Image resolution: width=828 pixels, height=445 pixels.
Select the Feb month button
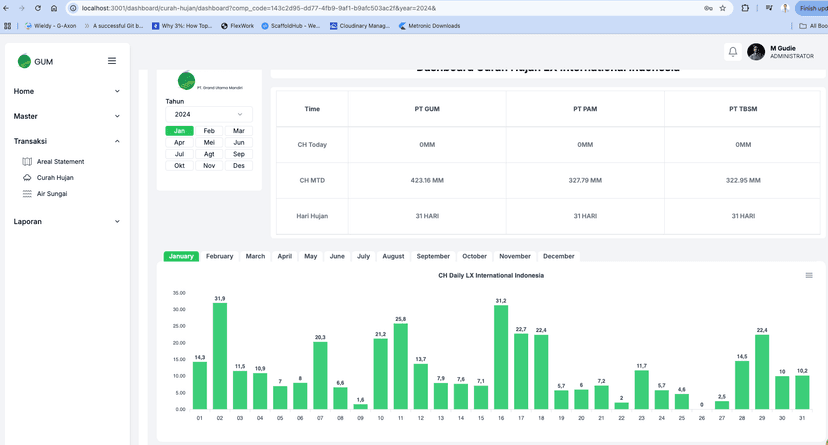click(209, 130)
